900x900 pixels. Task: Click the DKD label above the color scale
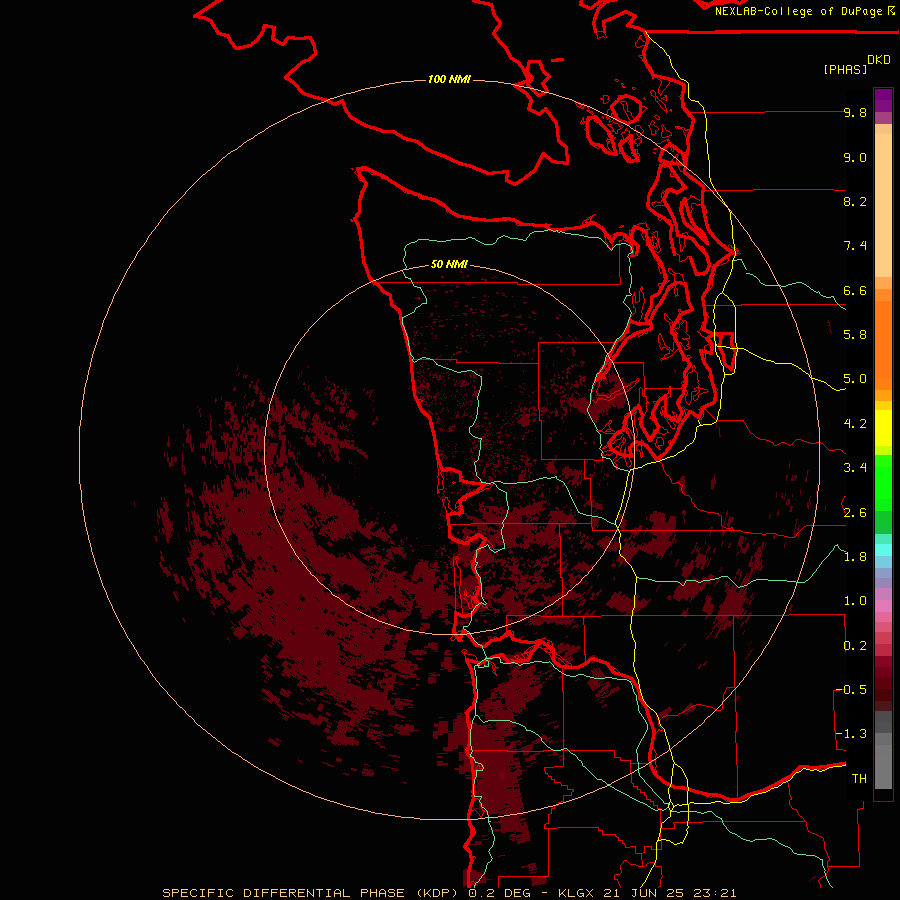pyautogui.click(x=879, y=60)
